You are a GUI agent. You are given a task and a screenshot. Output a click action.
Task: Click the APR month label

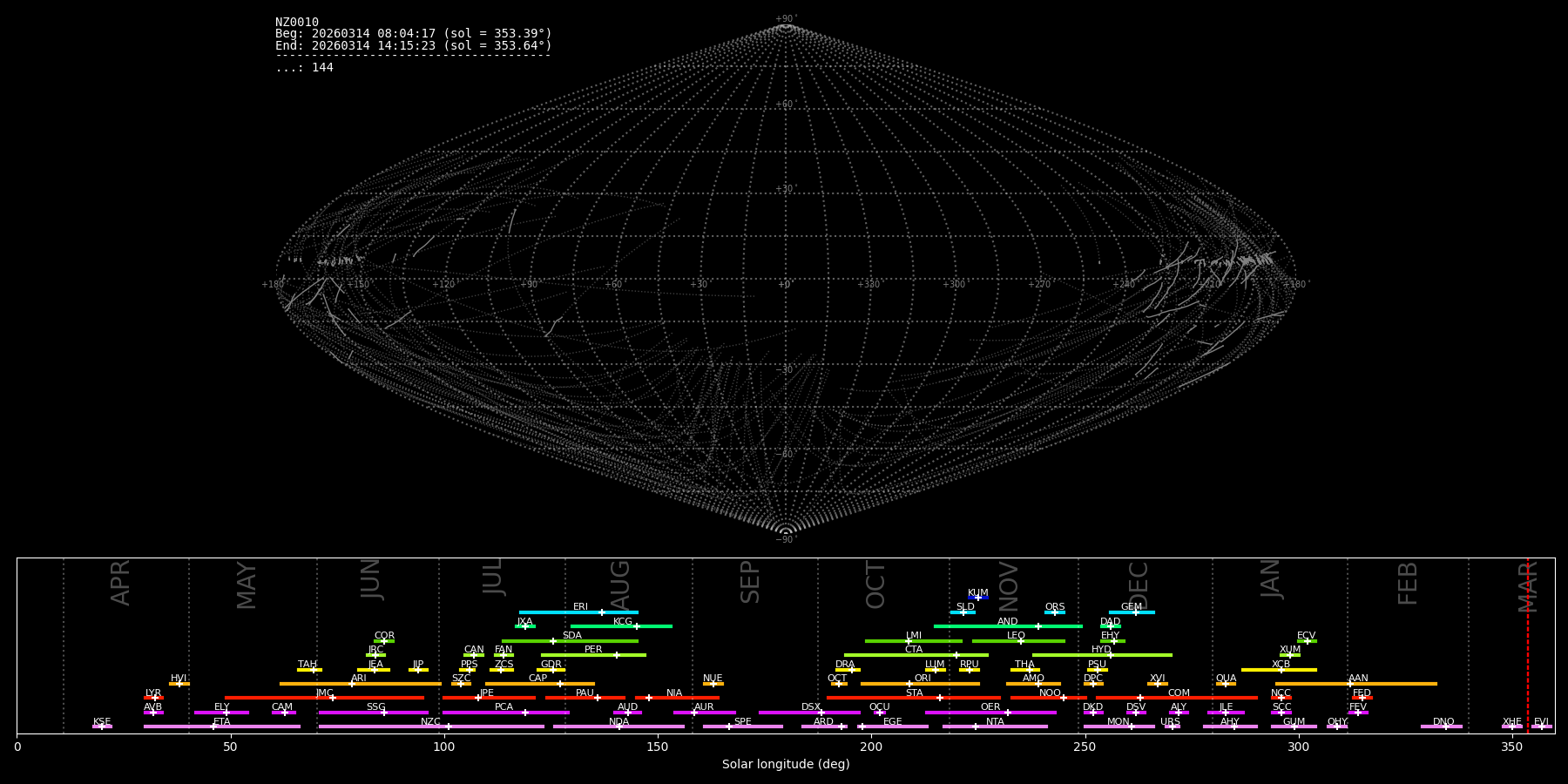pyautogui.click(x=120, y=583)
